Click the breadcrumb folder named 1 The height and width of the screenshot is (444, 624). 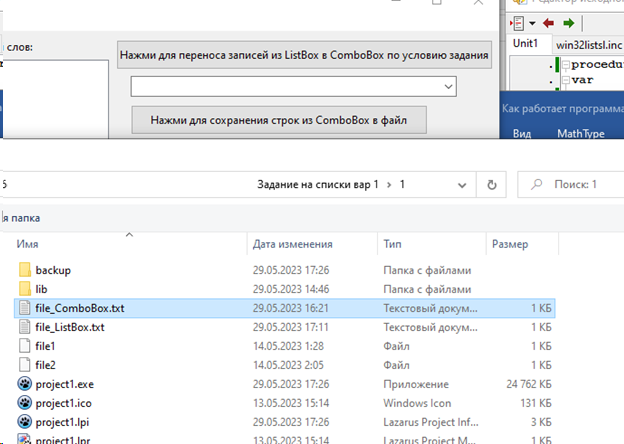[402, 185]
